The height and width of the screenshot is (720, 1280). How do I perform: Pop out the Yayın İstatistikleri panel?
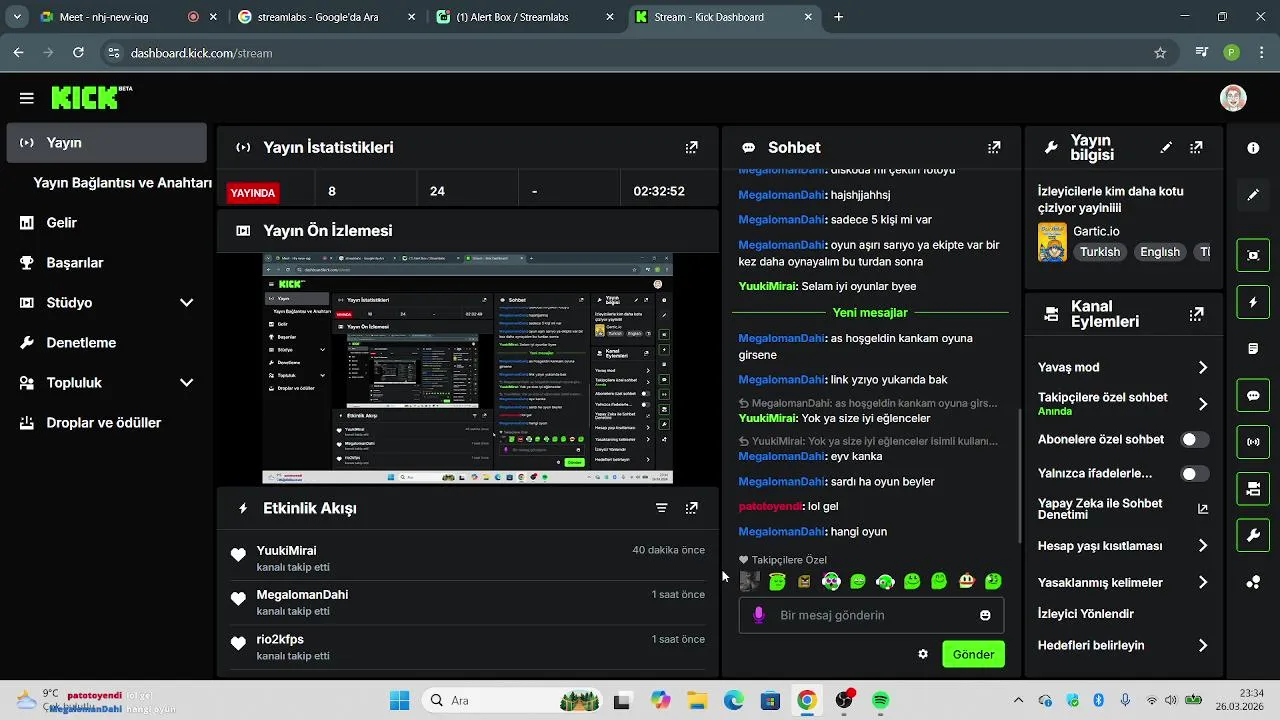[691, 147]
